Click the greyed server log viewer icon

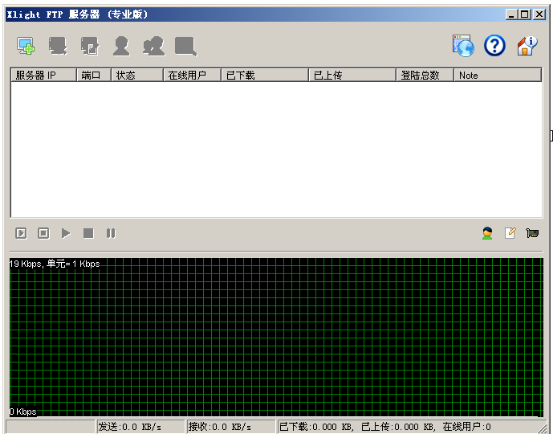pyautogui.click(x=185, y=46)
